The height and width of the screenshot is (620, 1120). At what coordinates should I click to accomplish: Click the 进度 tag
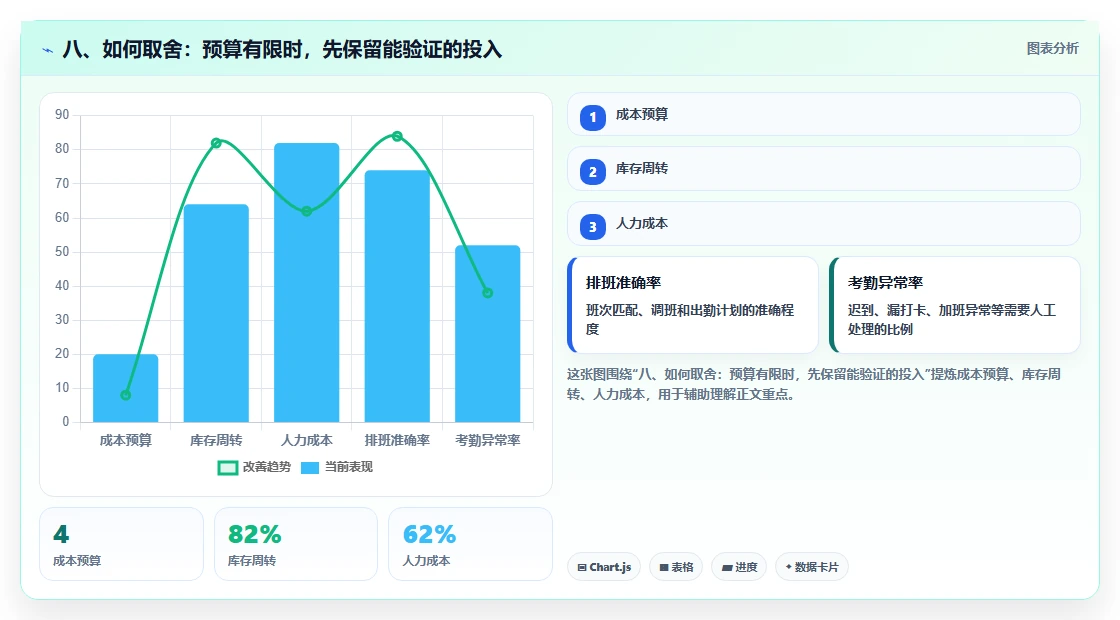click(x=739, y=567)
